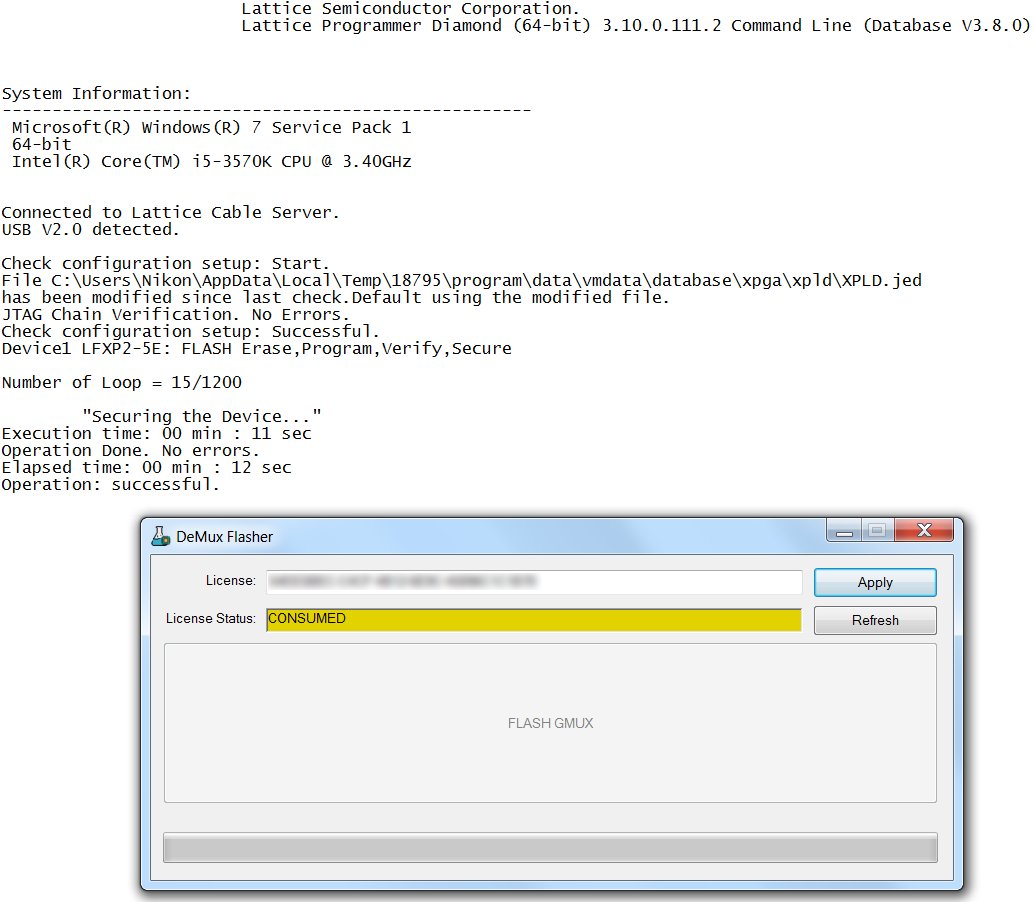Image resolution: width=1034 pixels, height=902 pixels.
Task: Click the 'Securing the Device...' message
Action: click(x=202, y=417)
